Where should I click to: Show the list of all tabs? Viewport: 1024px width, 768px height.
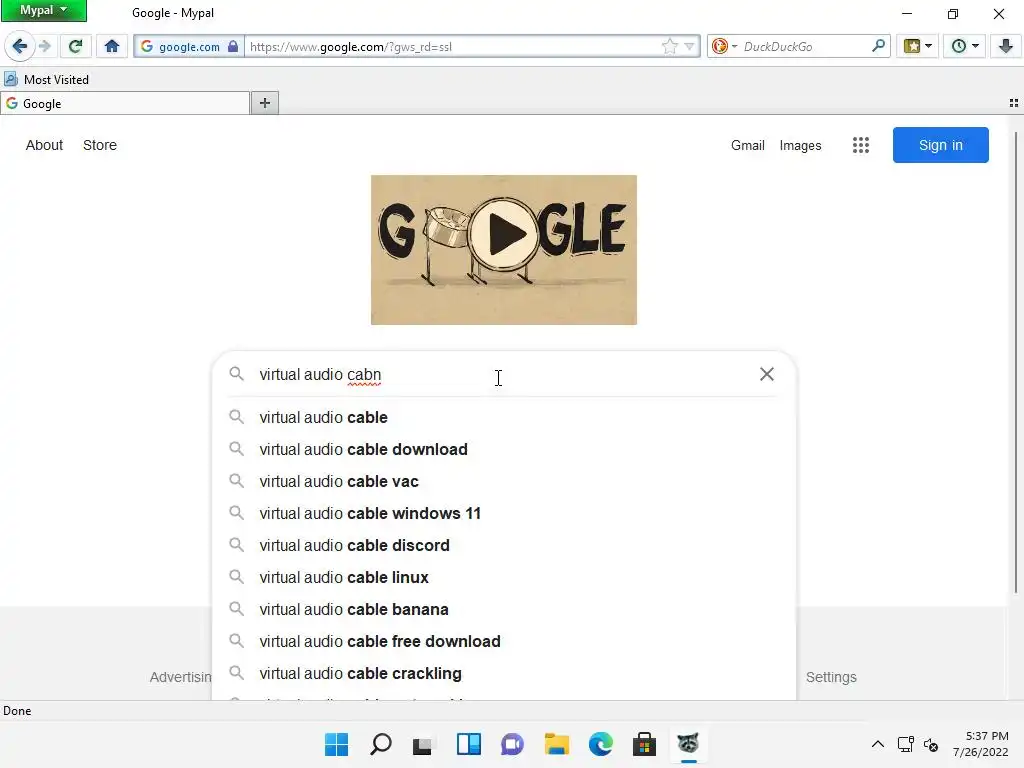click(x=1014, y=103)
